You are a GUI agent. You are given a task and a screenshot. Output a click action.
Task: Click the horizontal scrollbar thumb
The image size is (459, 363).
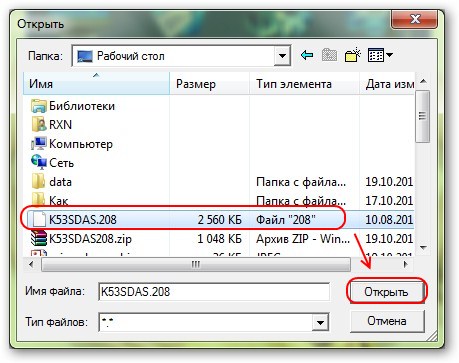[x=196, y=265]
